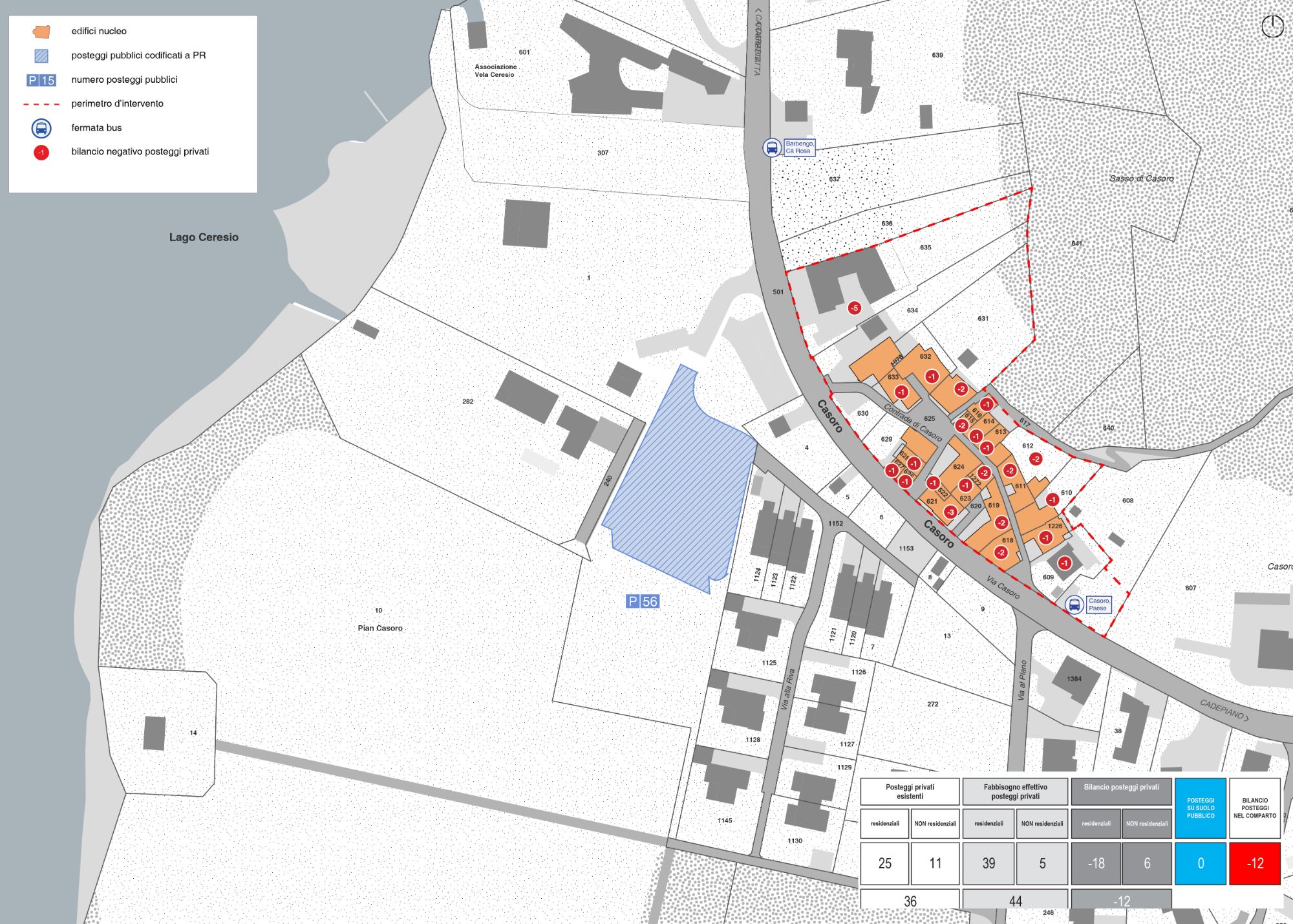The width and height of the screenshot is (1293, 924).
Task: Click the red -5 marker
Action: (854, 308)
